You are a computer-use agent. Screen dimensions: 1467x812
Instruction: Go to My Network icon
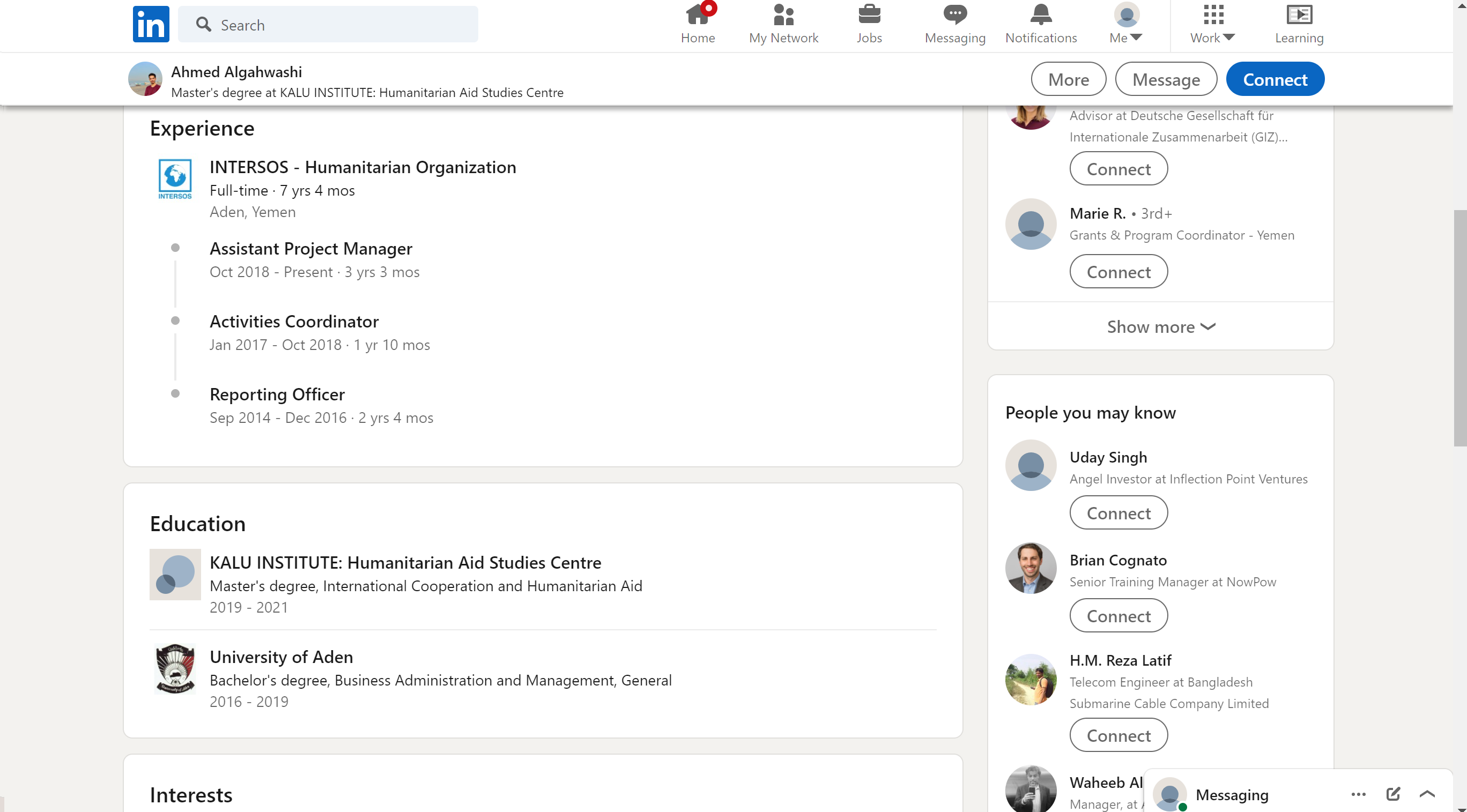pyautogui.click(x=783, y=16)
